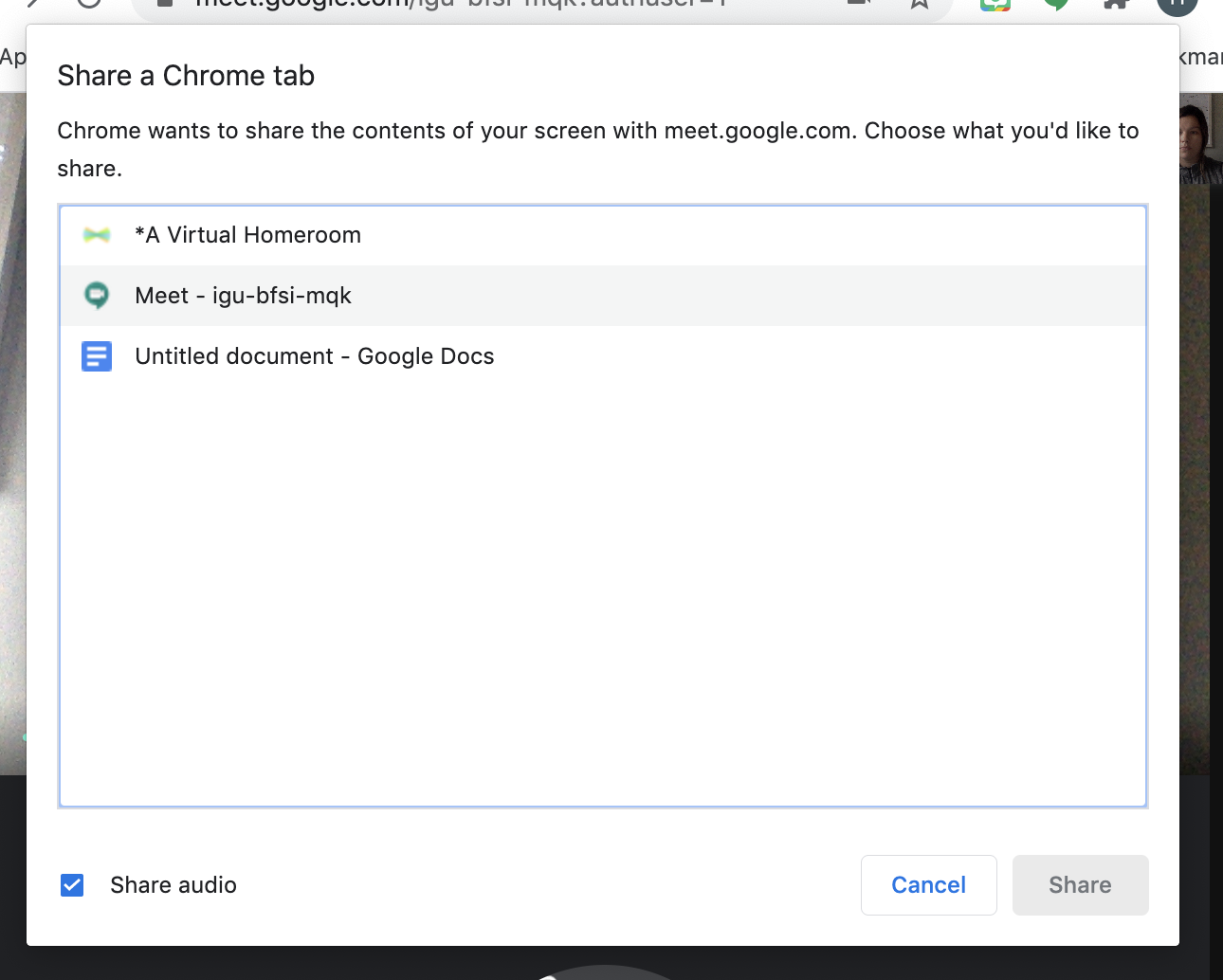This screenshot has width=1223, height=980.
Task: Open the Apps shortcut in bookmarks bar
Action: coord(13,57)
